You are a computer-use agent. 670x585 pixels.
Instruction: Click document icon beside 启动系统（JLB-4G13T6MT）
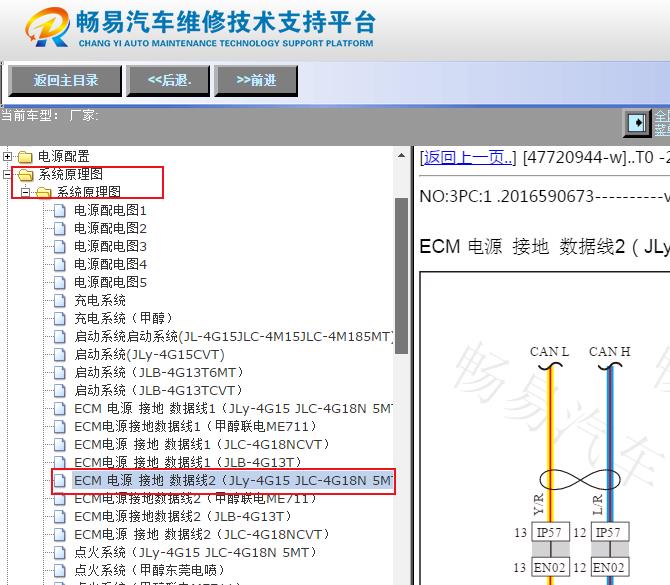tap(60, 372)
